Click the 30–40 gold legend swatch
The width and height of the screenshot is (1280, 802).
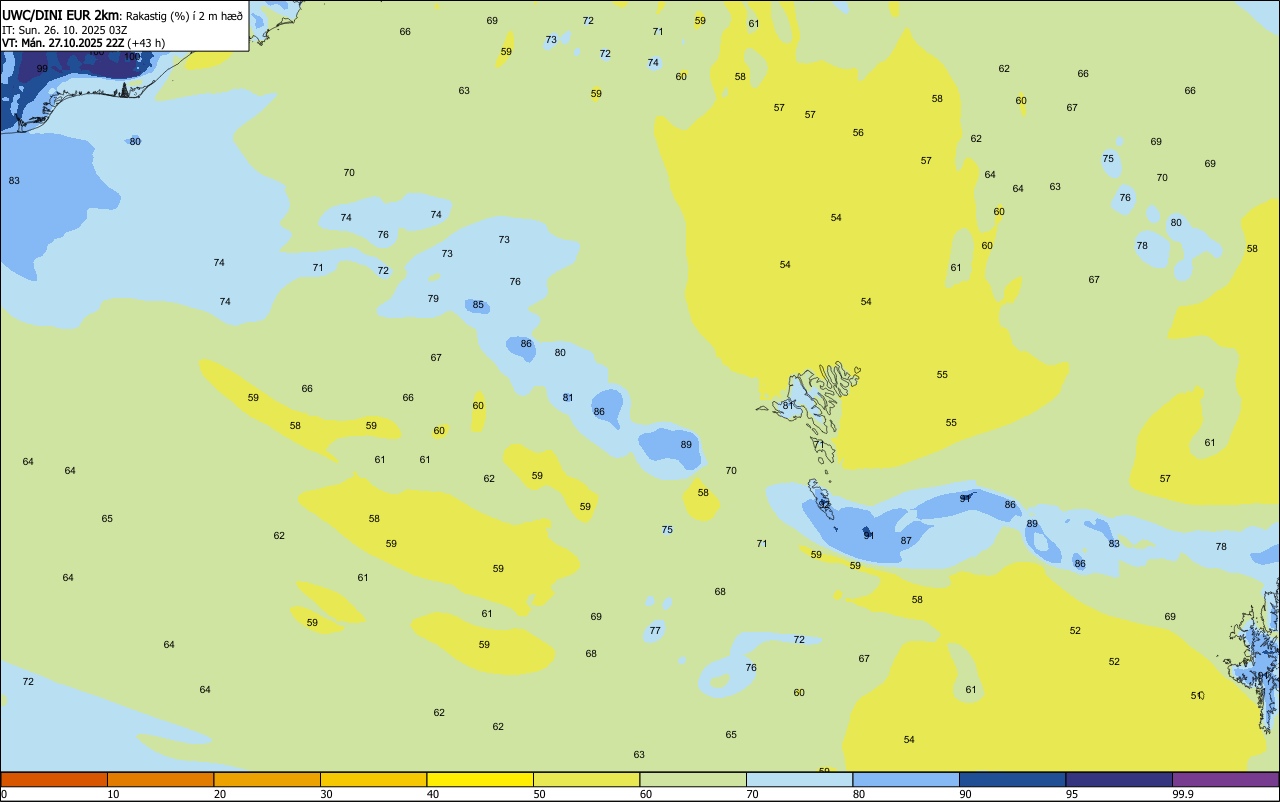pyautogui.click(x=373, y=779)
